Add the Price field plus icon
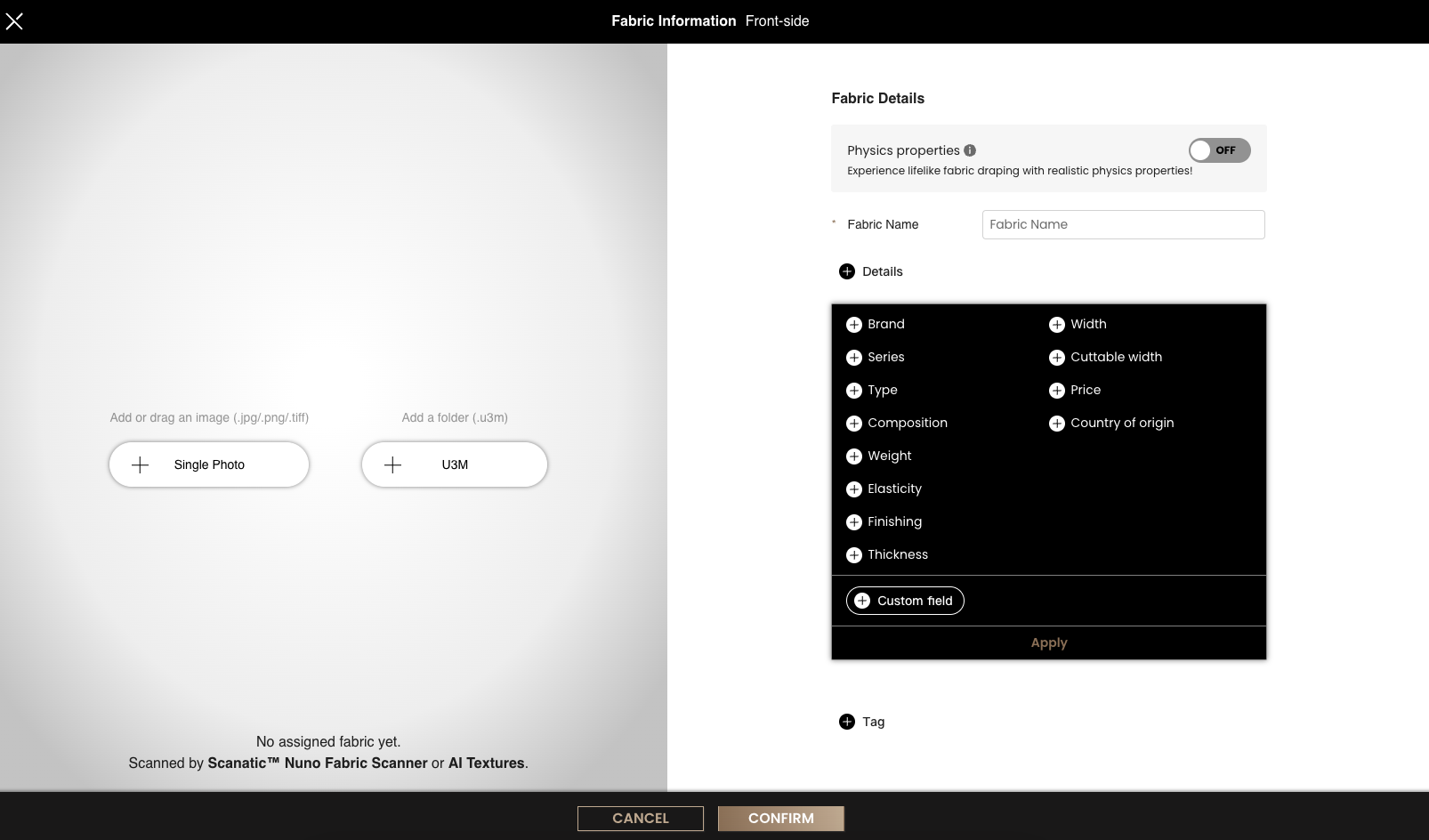Viewport: 1429px width, 840px height. click(1057, 391)
